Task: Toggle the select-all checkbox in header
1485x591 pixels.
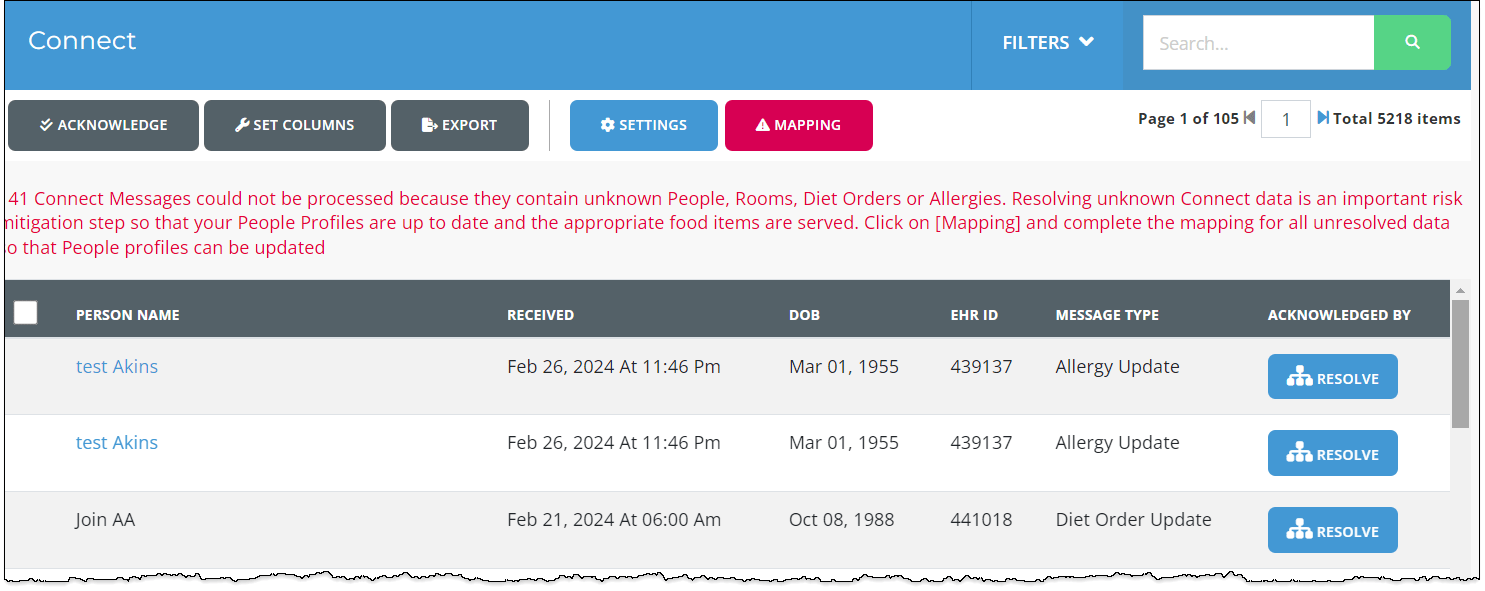Action: coord(26,313)
